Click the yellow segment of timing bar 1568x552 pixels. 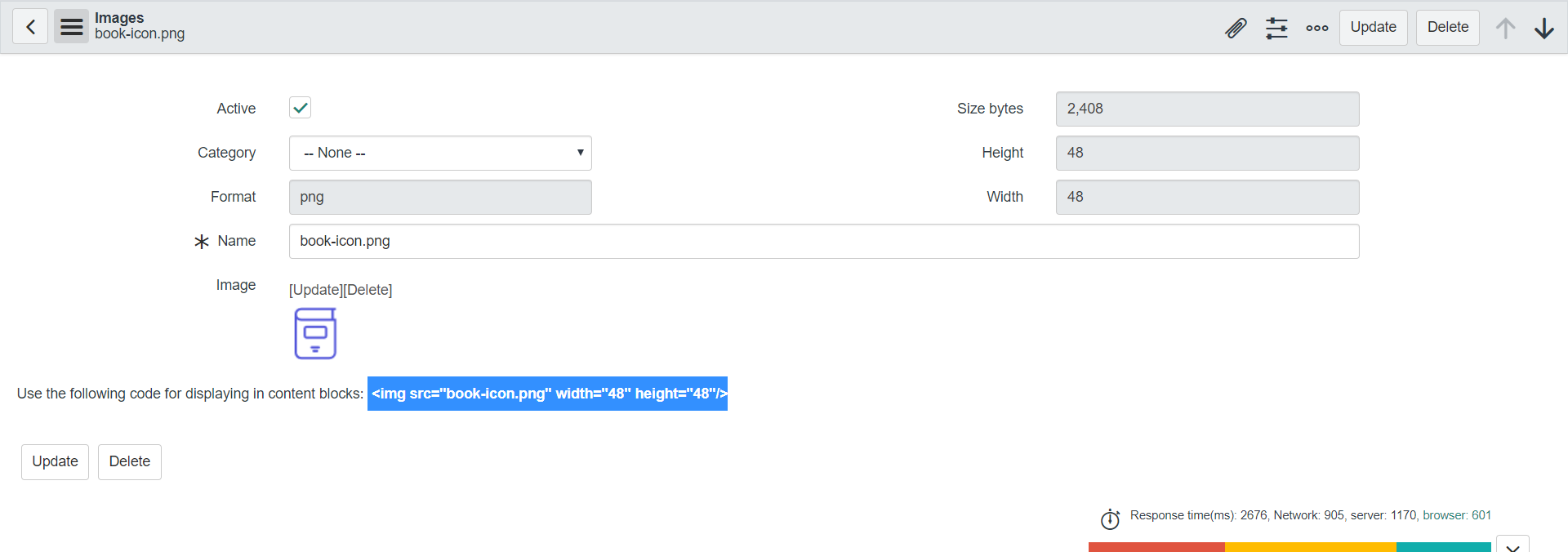coord(1311,547)
